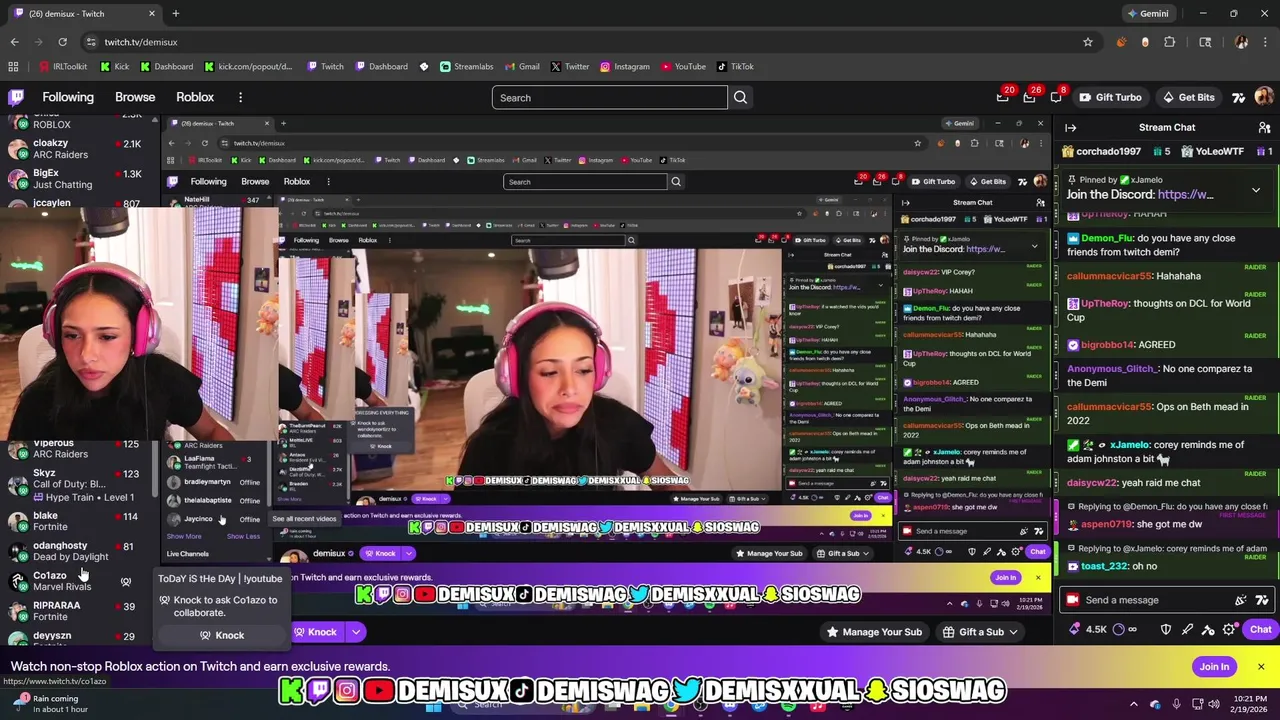This screenshot has height=720, width=1280.
Task: Open channel points balance 4.5K
Action: (x=1090, y=630)
